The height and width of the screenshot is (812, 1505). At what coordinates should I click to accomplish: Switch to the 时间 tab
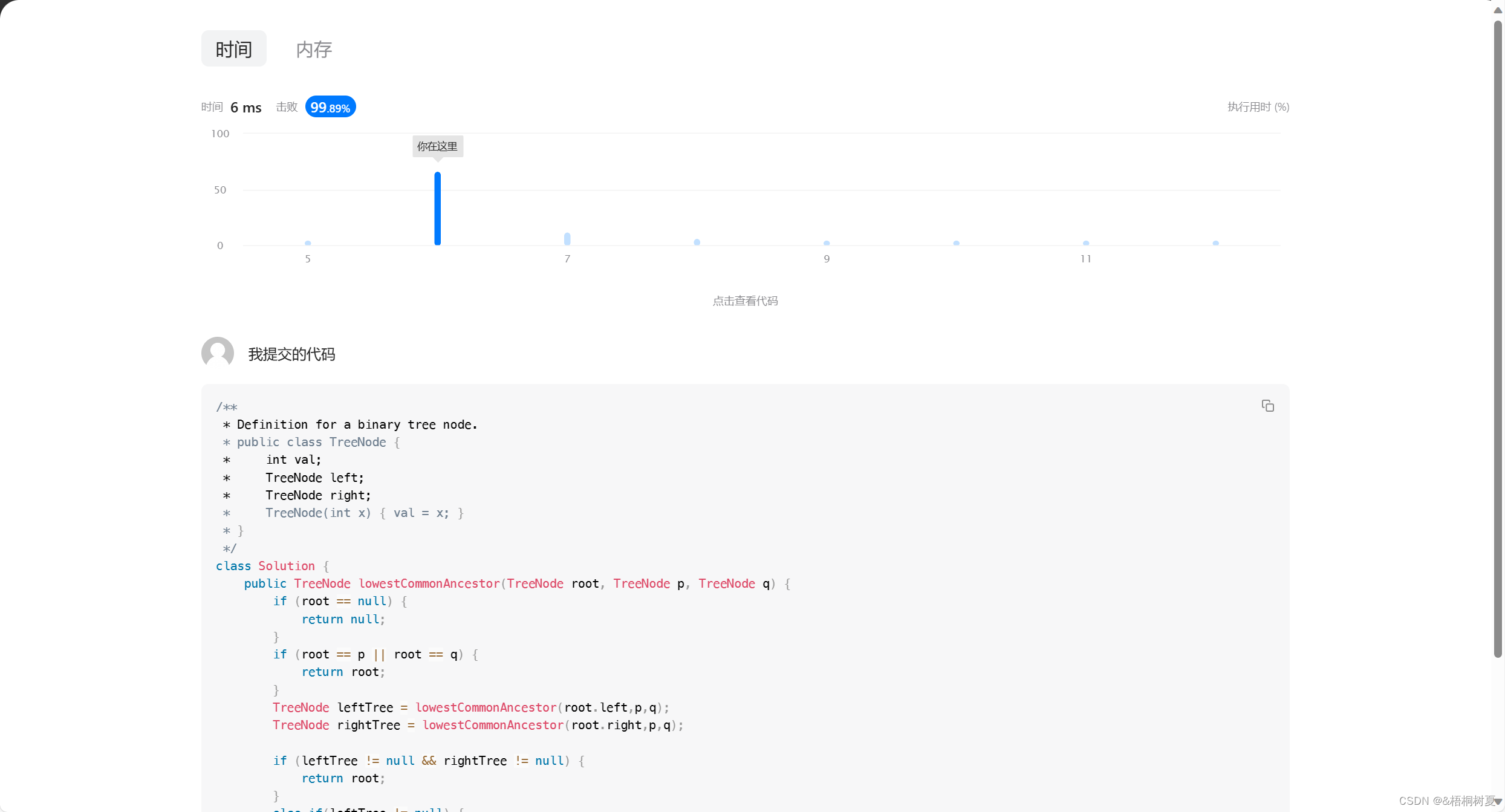click(233, 49)
